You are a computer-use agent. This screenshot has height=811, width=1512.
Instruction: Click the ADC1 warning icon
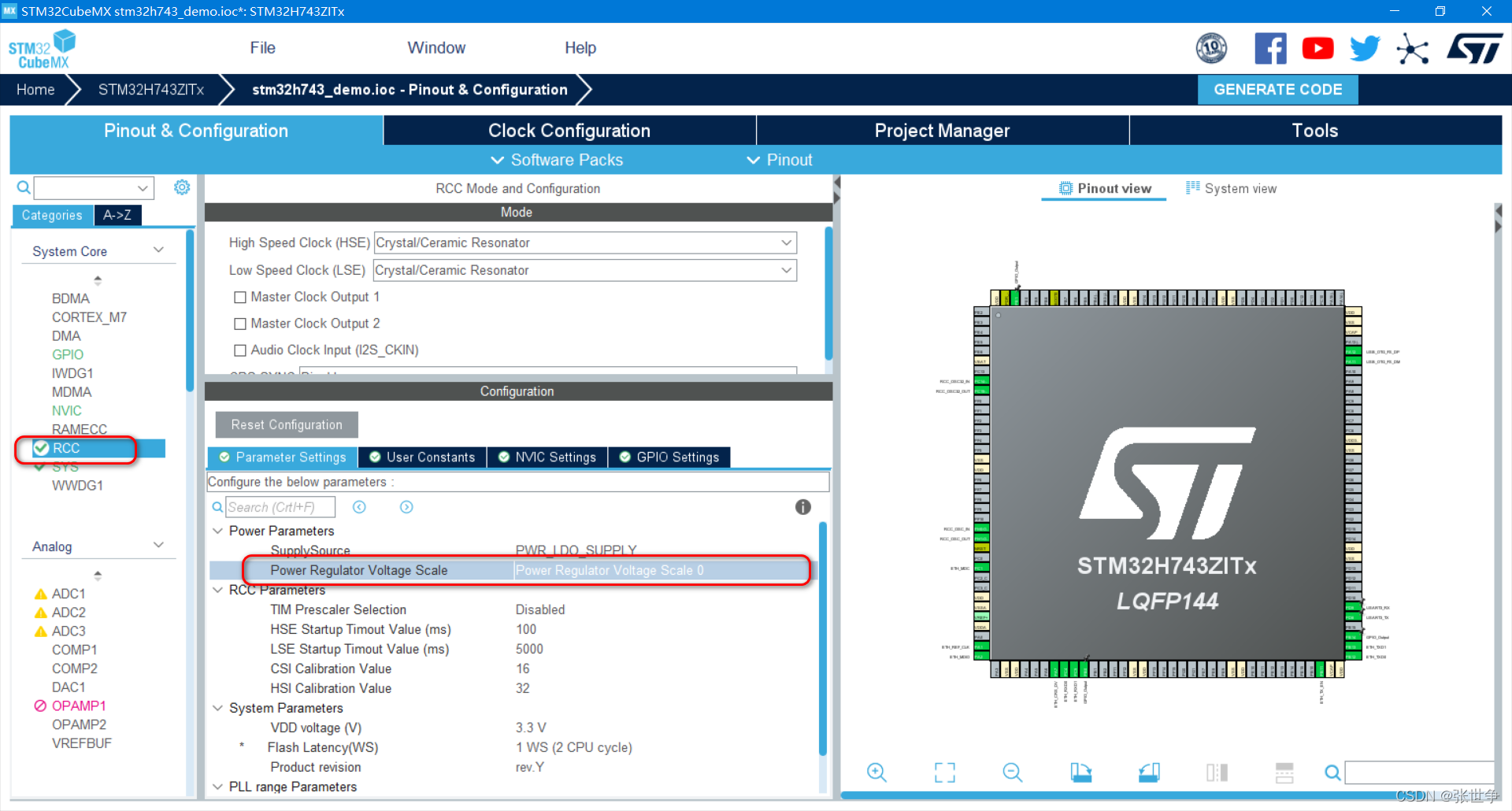(x=41, y=594)
